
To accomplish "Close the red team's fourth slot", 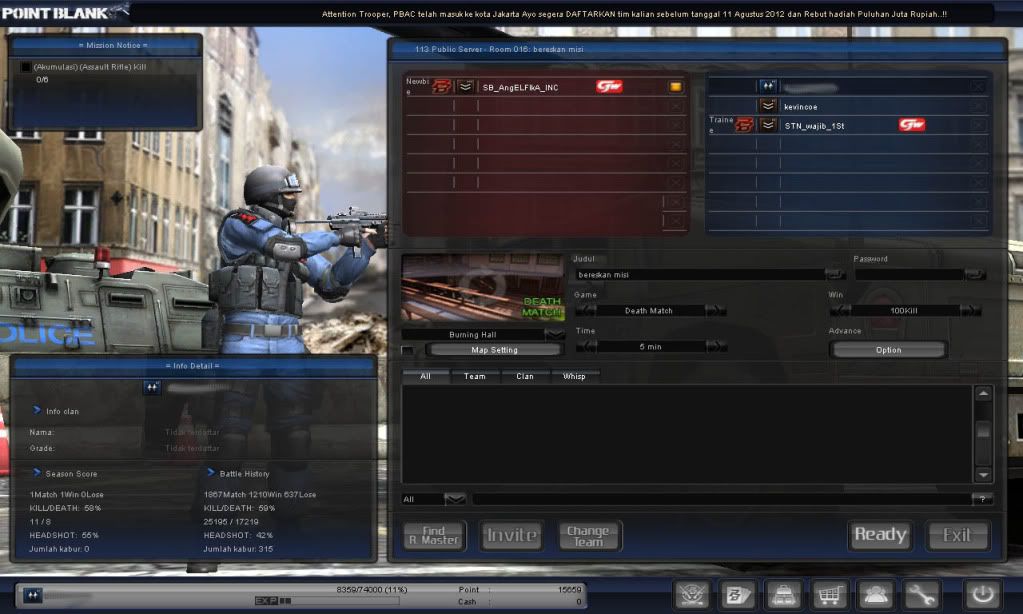I will click(675, 144).
